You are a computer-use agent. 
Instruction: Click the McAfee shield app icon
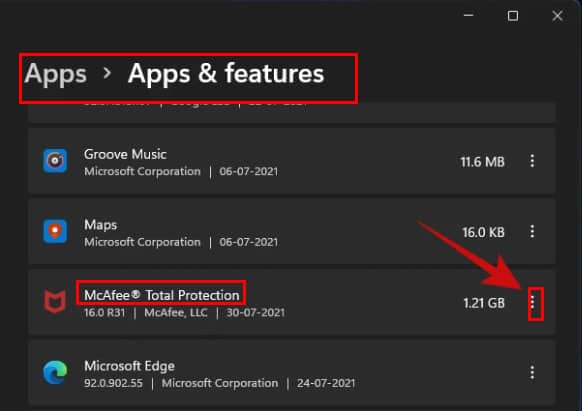(55, 301)
